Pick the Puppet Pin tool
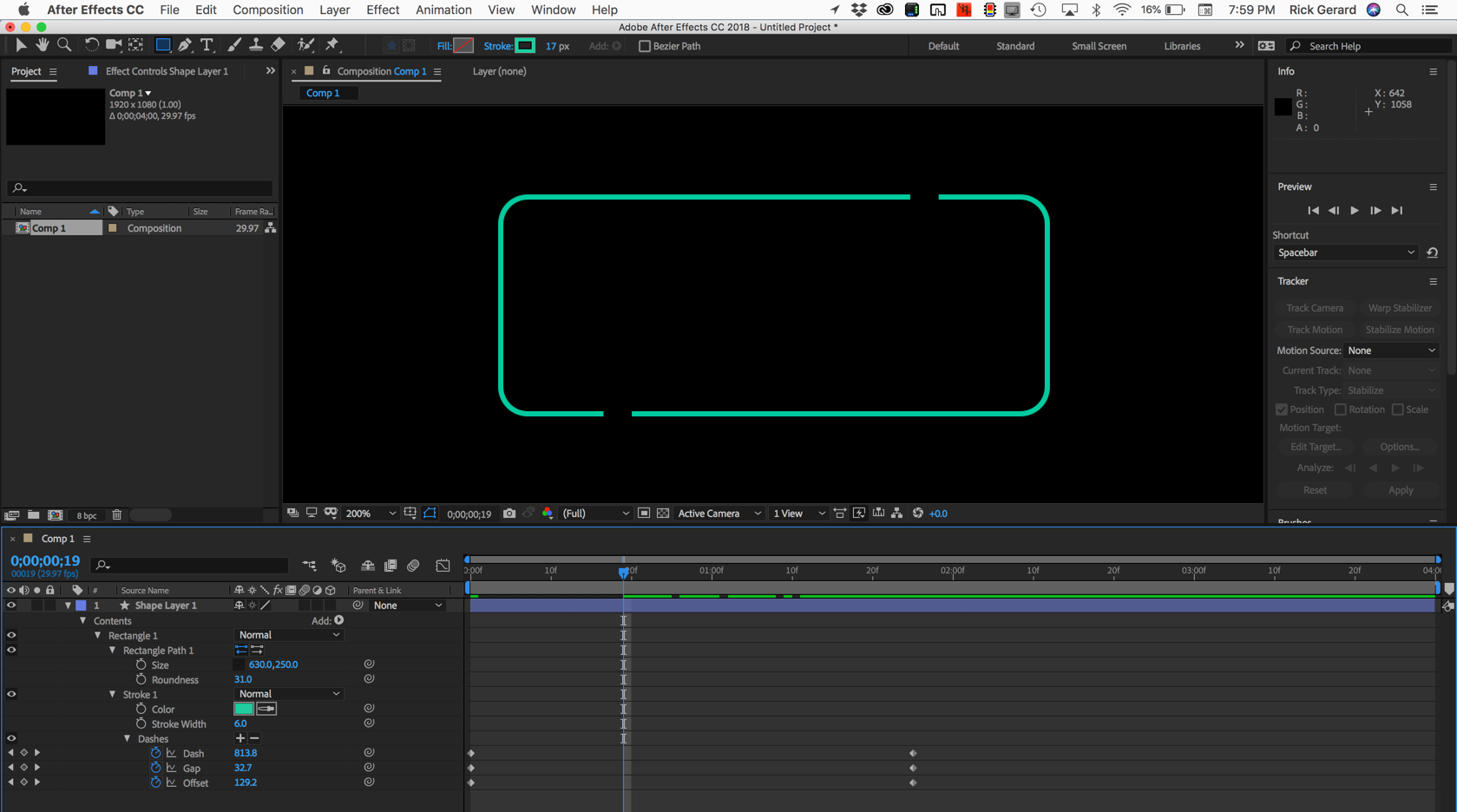1457x812 pixels. (x=332, y=45)
